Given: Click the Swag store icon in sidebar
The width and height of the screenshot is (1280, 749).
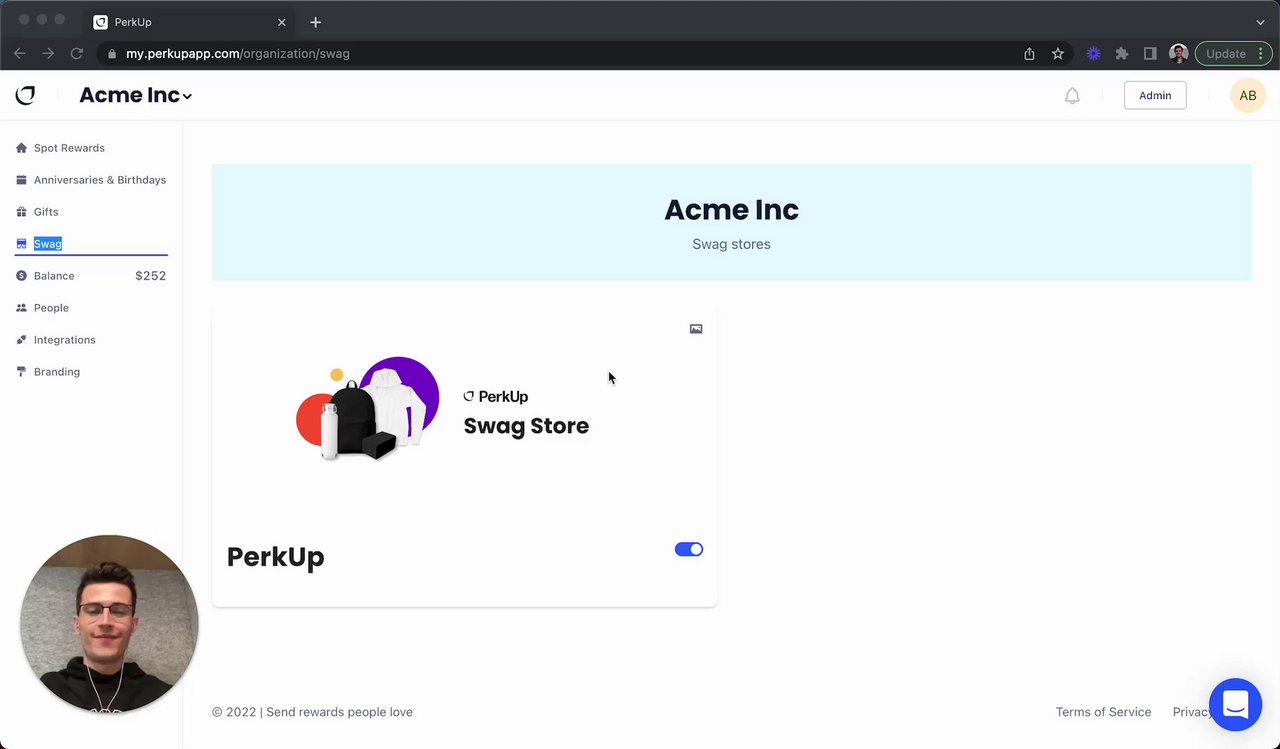Looking at the screenshot, I should coord(21,244).
